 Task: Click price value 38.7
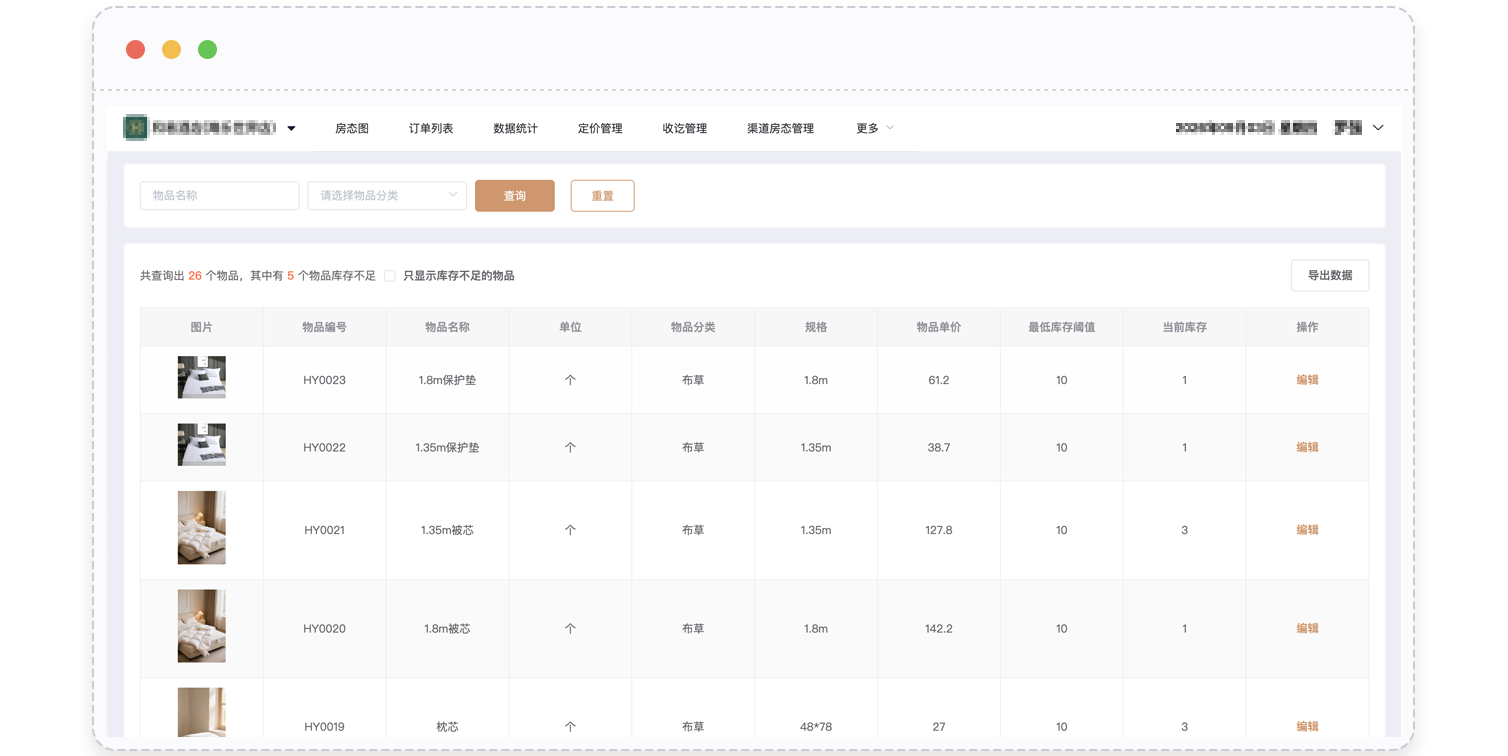[939, 448]
